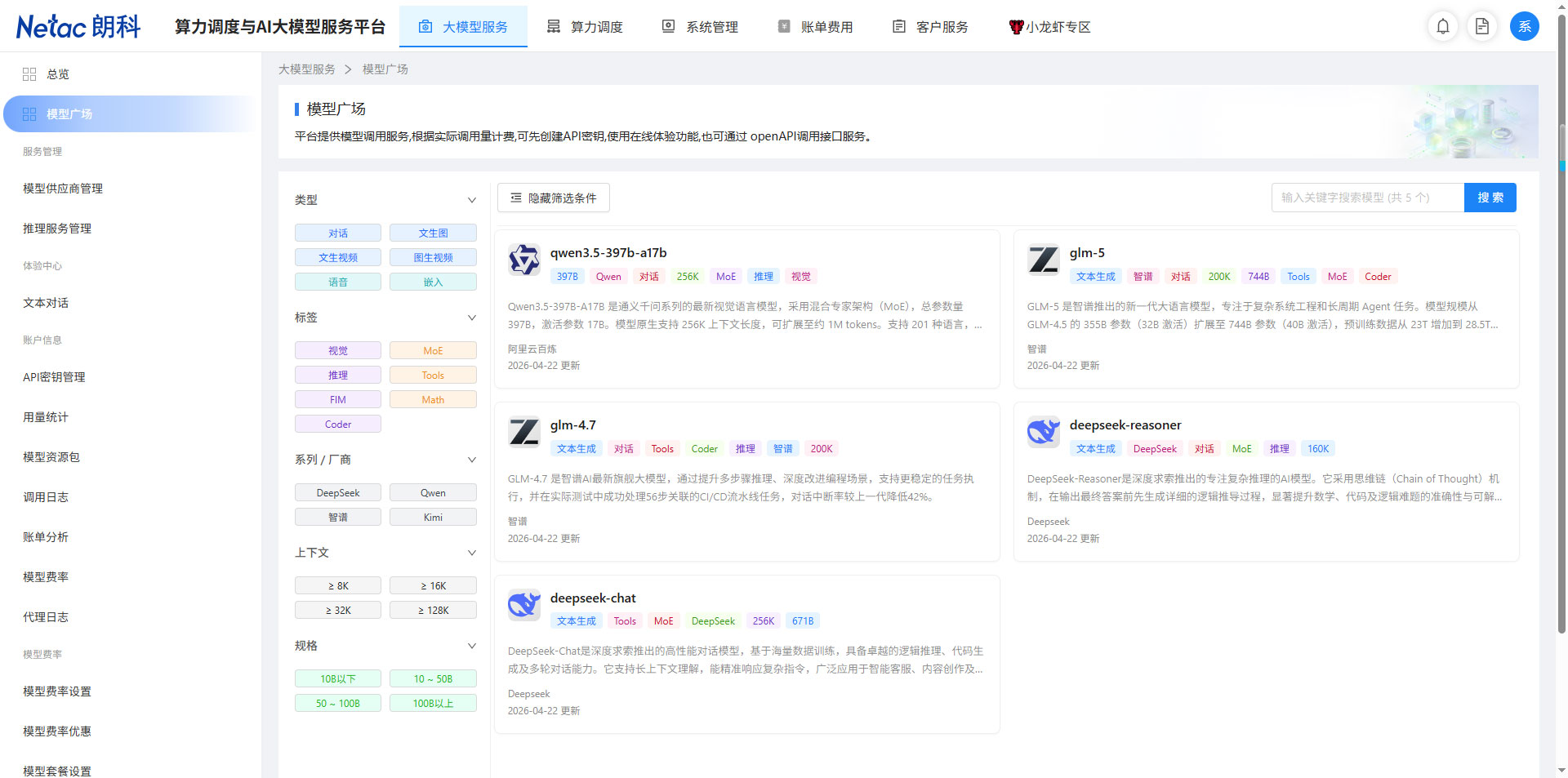Open the deepseek-chat model title
The height and width of the screenshot is (778, 1568).
click(x=593, y=598)
